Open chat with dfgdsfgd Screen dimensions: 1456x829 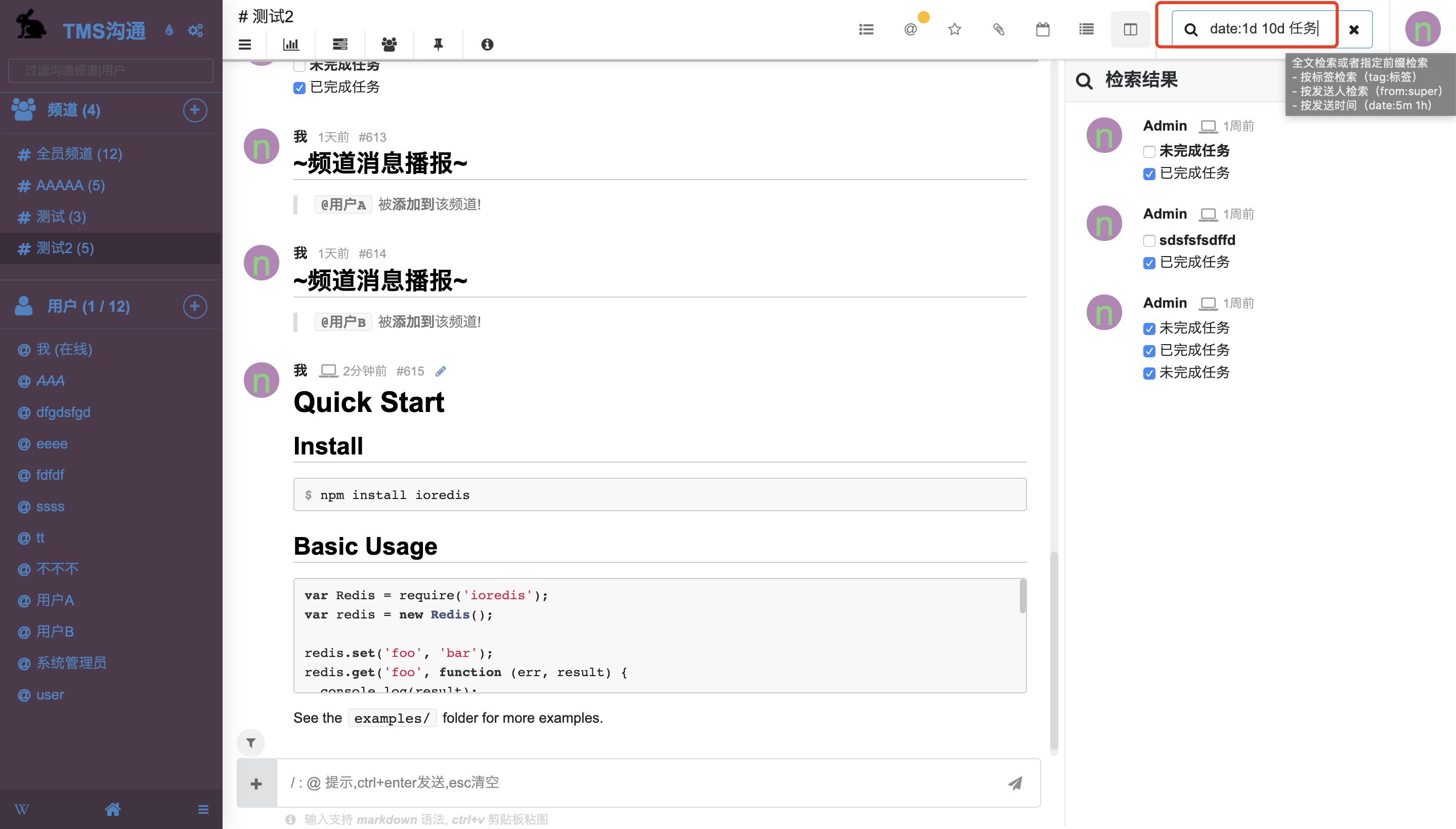(x=110, y=412)
